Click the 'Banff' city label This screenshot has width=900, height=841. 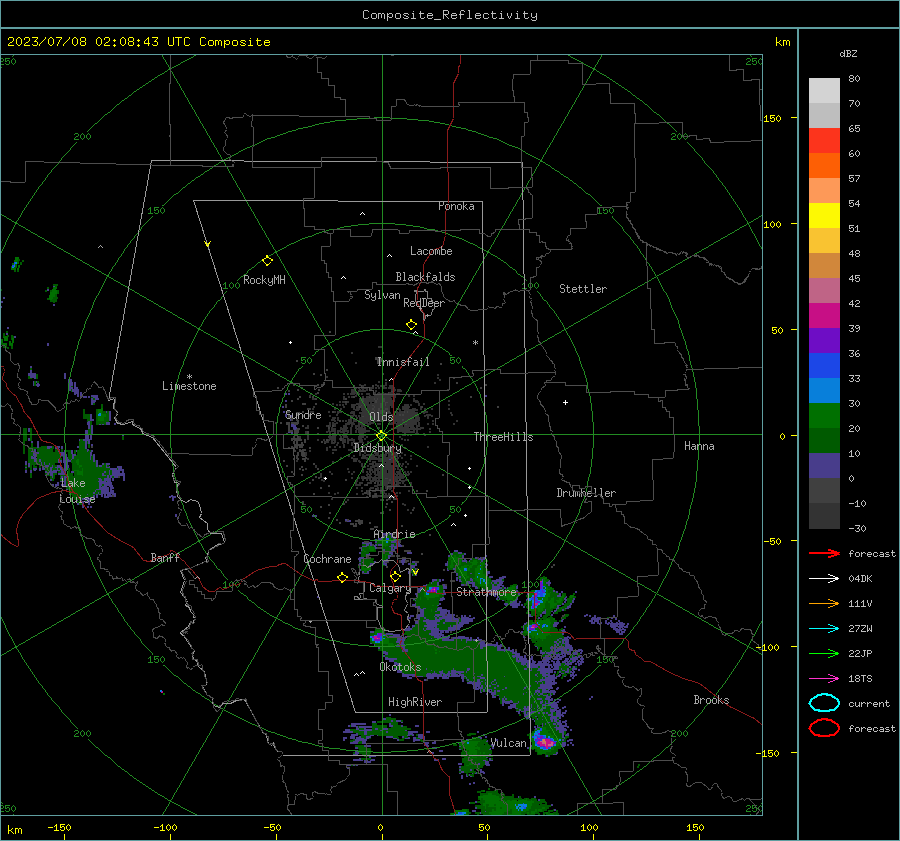tap(165, 557)
